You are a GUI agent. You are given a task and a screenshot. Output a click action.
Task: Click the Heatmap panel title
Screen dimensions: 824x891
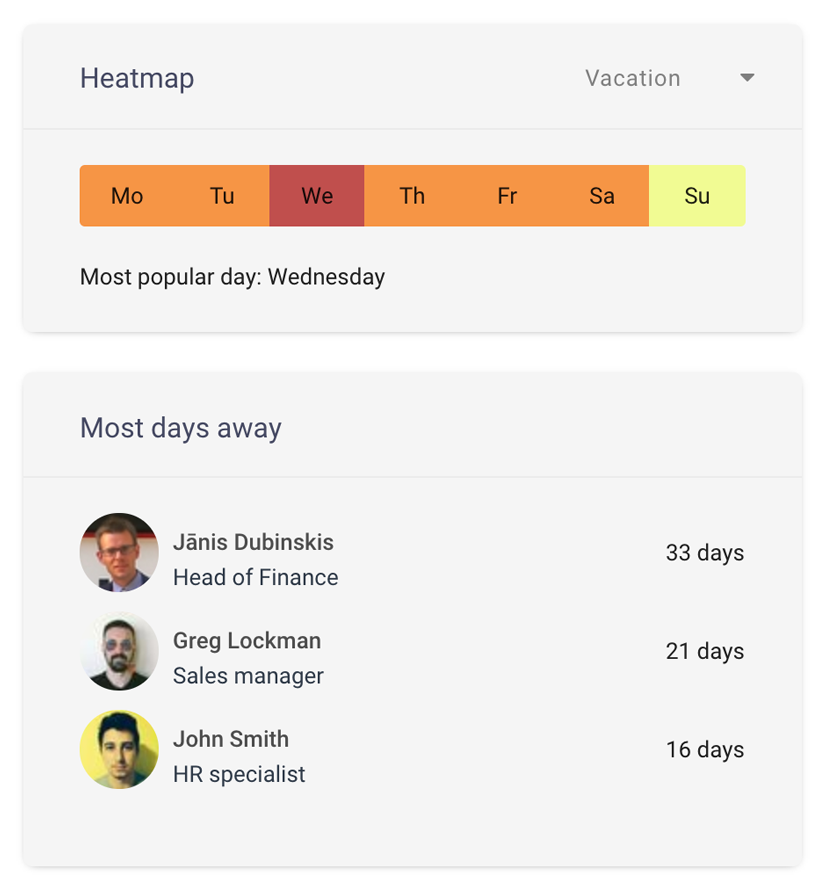tap(137, 78)
